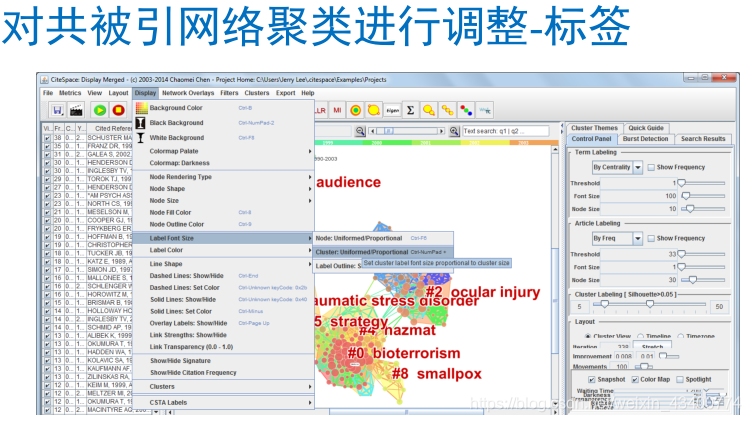Click the Sigma toolbar icon

click(x=410, y=111)
